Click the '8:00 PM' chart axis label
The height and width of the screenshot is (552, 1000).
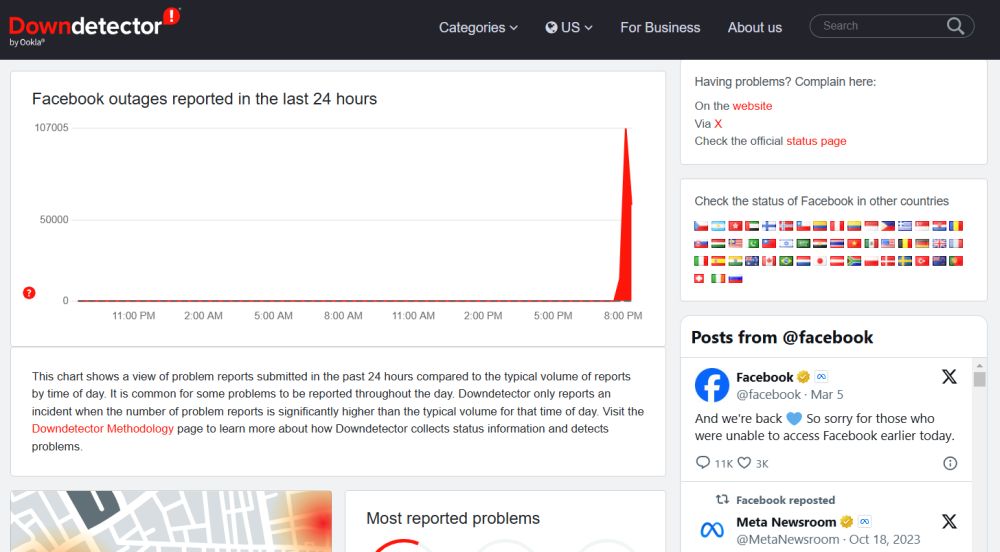(x=622, y=316)
